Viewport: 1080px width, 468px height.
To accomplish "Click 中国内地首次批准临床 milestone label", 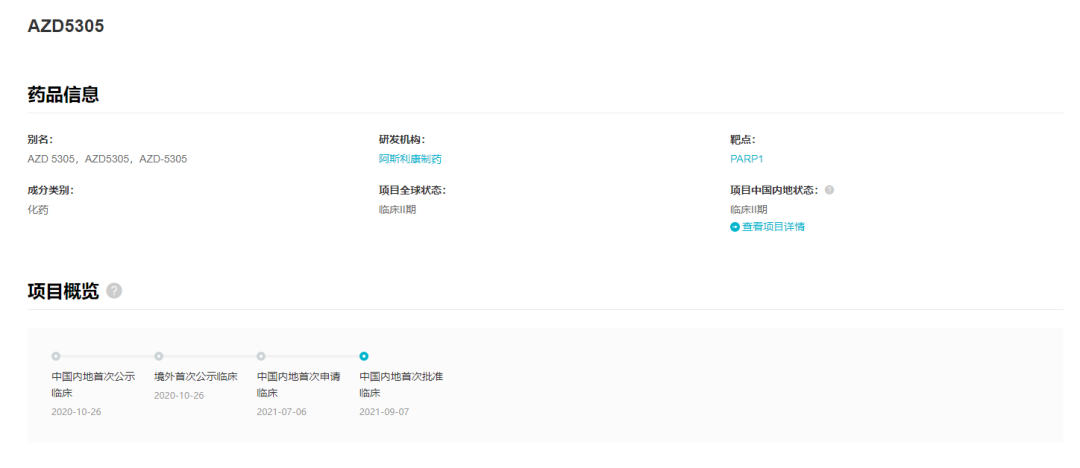I will tap(401, 385).
